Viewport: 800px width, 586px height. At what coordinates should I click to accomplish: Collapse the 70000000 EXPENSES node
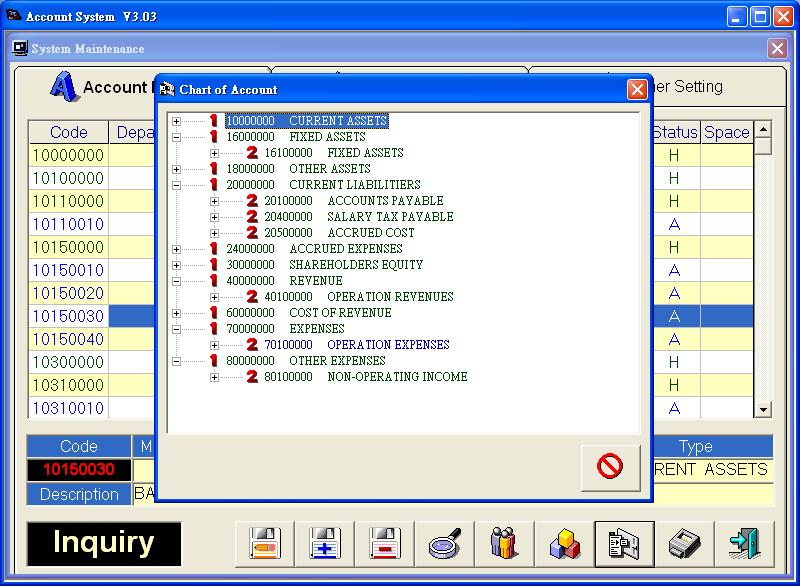pos(177,329)
